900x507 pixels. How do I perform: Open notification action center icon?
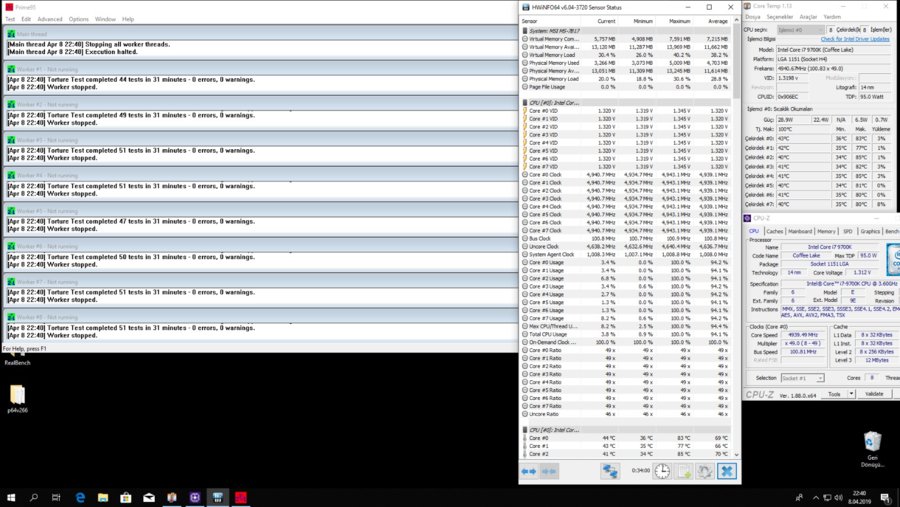[886, 497]
